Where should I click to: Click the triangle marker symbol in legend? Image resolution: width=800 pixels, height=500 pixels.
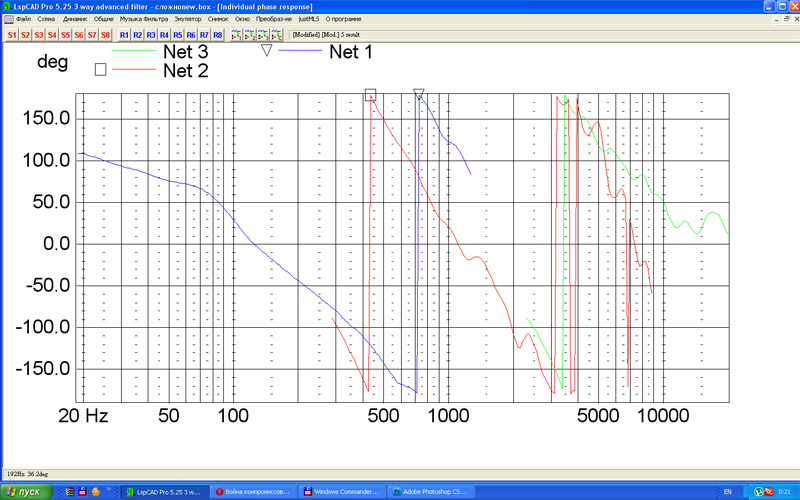click(x=266, y=50)
